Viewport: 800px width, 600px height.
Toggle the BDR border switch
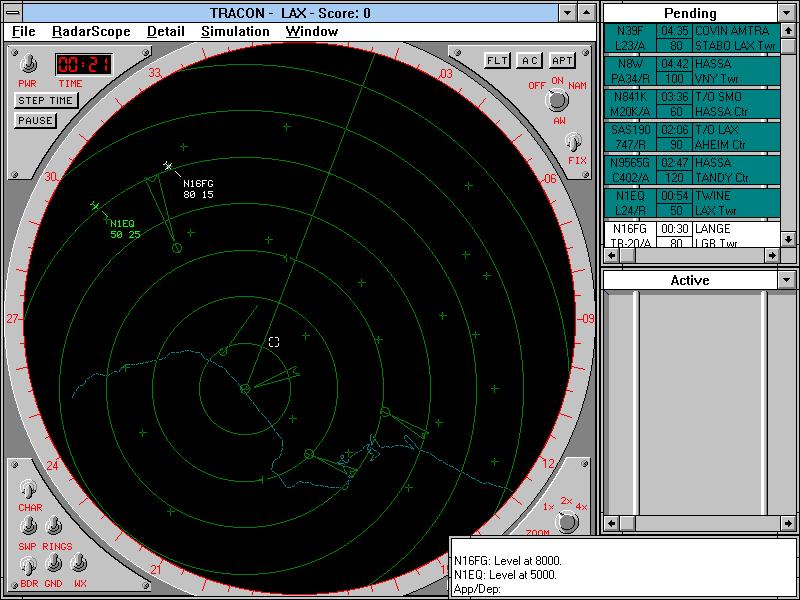(29, 564)
